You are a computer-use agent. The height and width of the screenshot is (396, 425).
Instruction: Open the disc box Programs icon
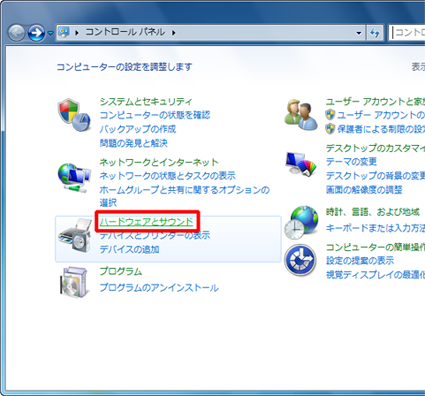pyautogui.click(x=75, y=282)
